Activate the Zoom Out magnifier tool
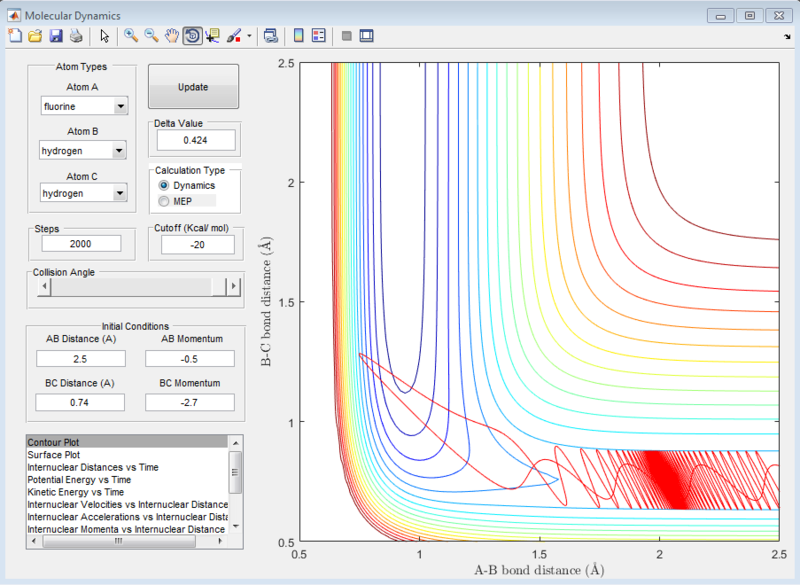 click(x=151, y=36)
